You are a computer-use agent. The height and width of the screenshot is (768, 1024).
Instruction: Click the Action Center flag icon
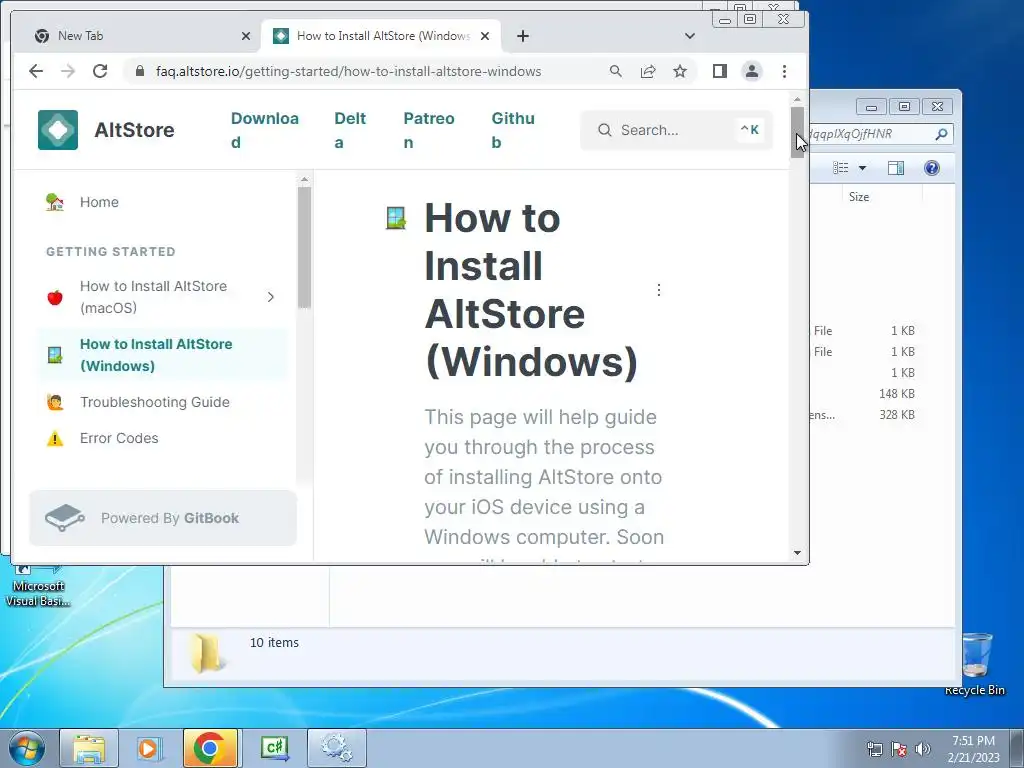(x=899, y=749)
